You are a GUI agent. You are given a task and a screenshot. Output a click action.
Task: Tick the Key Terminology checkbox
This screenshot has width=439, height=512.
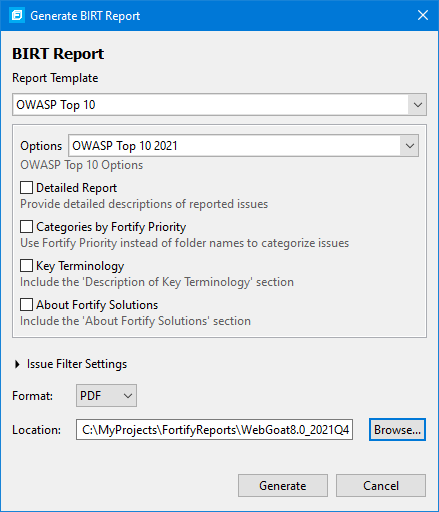26,266
